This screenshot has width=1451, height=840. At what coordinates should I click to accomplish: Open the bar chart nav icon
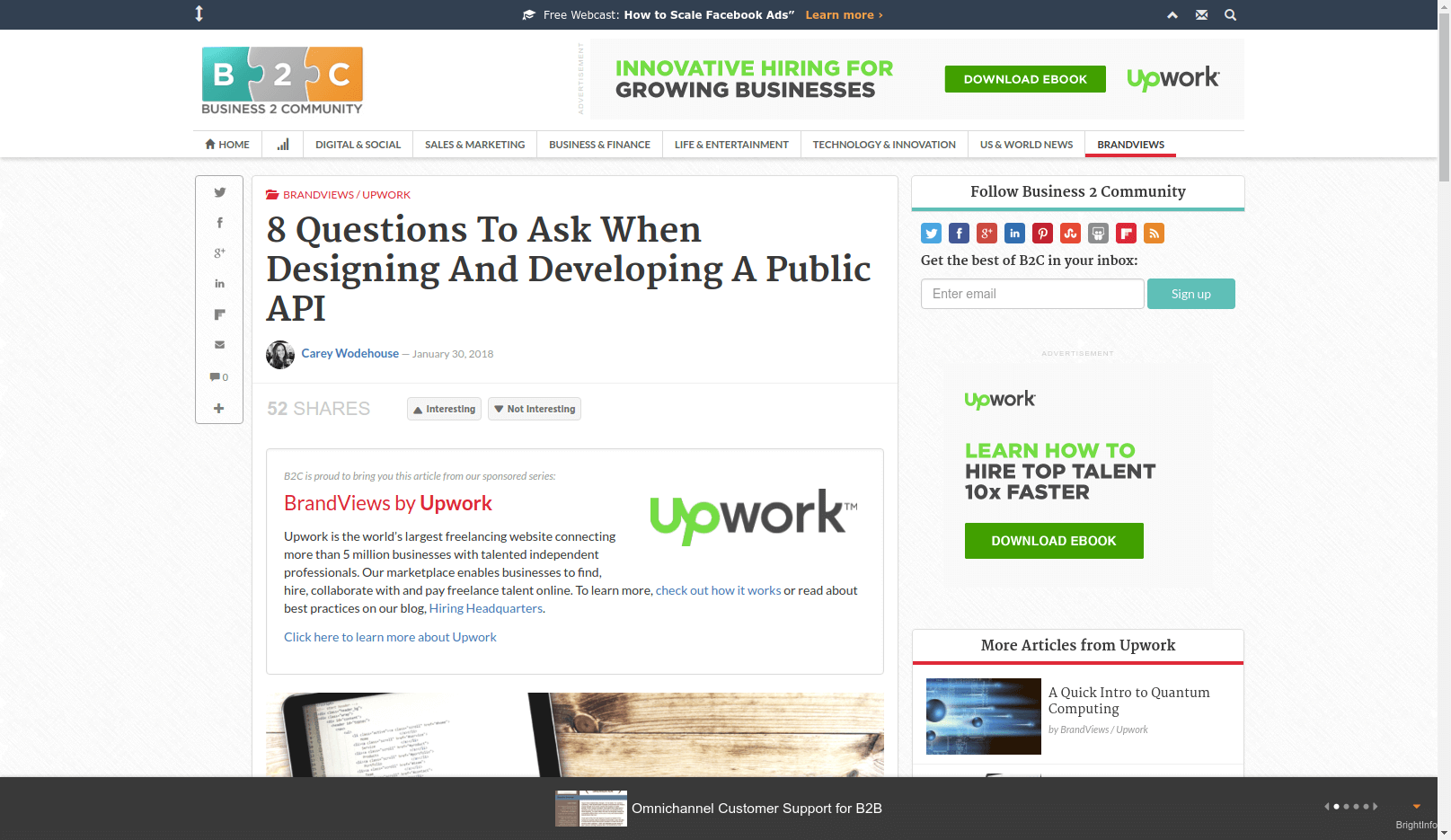[x=283, y=145]
